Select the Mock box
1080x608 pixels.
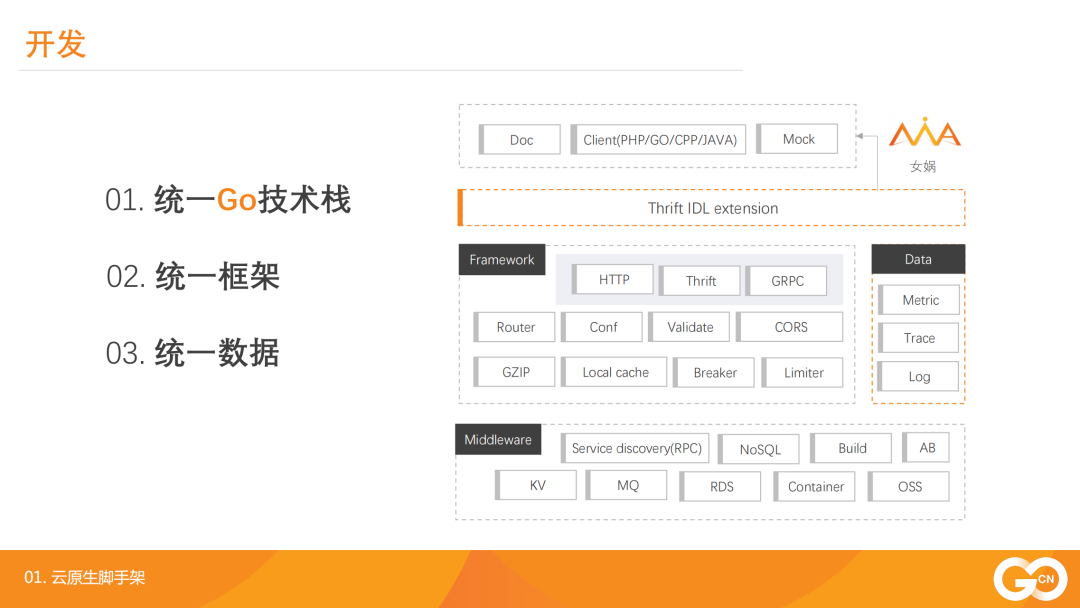tap(797, 139)
